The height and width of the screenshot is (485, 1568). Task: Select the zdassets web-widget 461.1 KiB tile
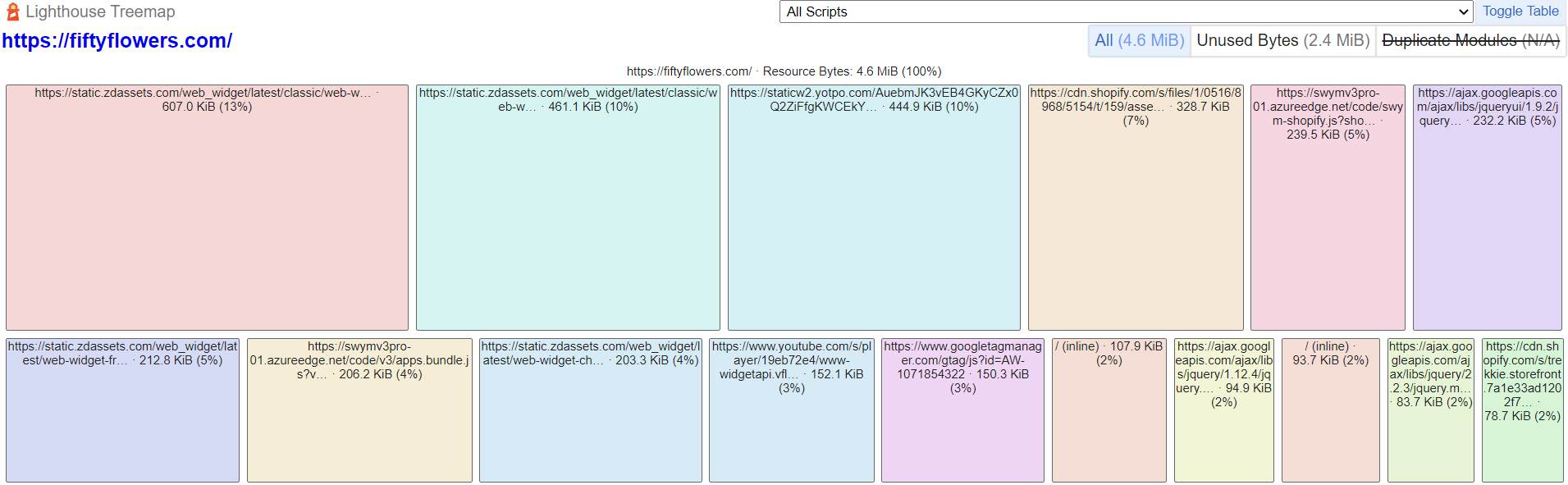pos(568,208)
